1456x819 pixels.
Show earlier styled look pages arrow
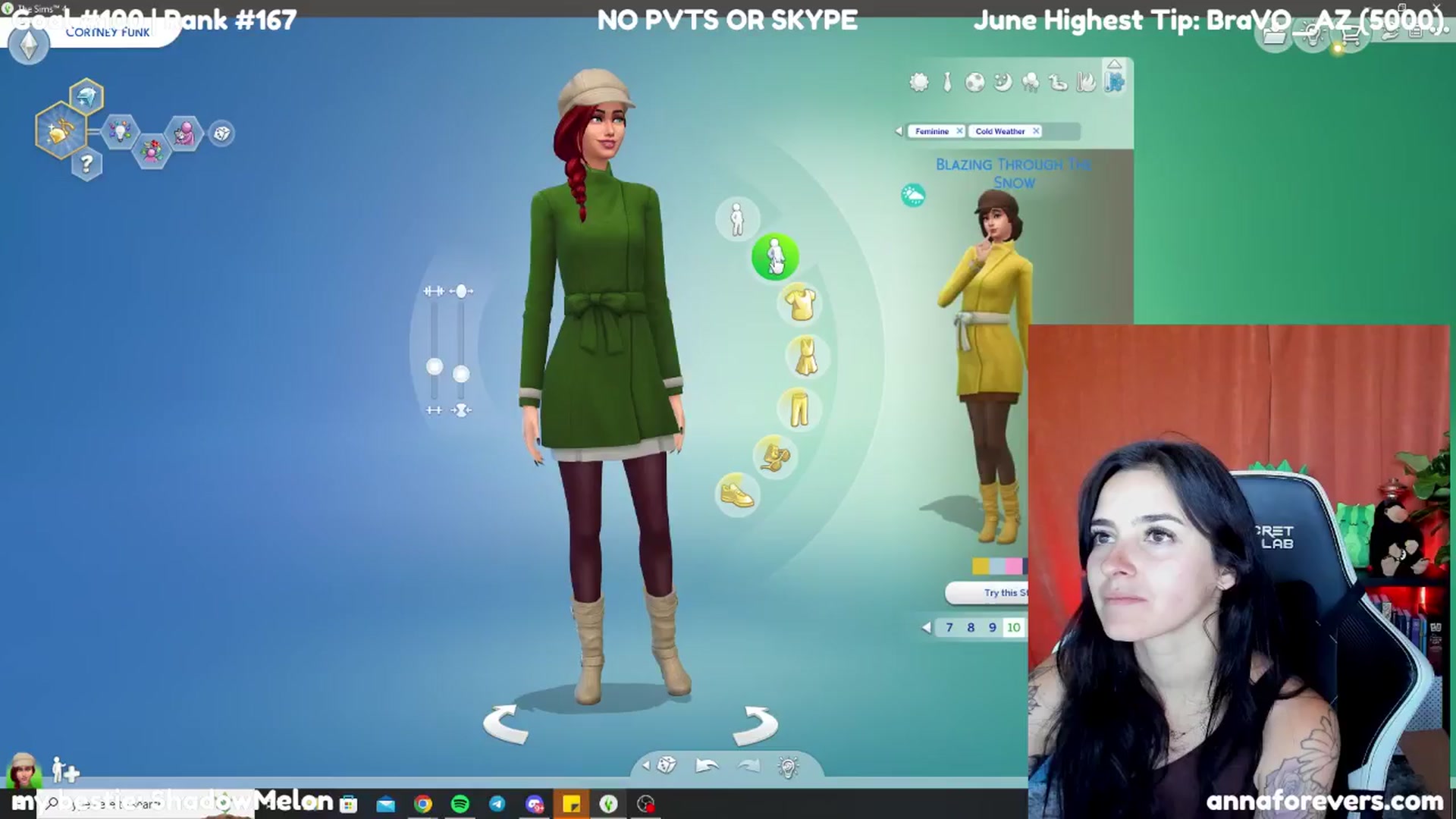pos(926,627)
